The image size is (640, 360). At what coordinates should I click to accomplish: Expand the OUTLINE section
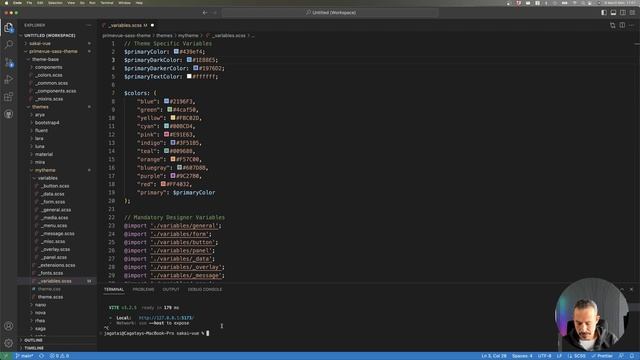[33, 340]
